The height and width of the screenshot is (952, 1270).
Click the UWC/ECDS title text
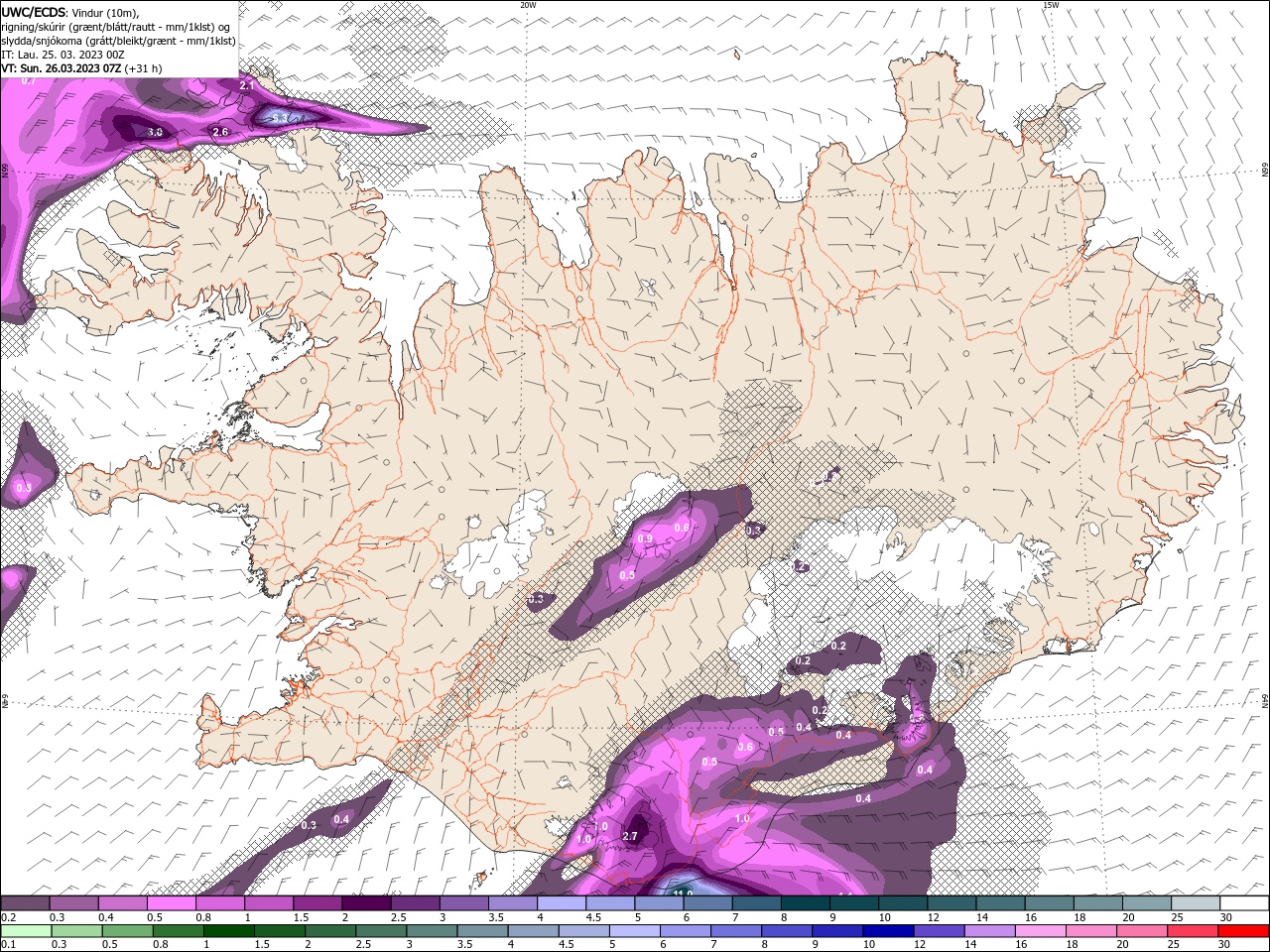coord(35,11)
